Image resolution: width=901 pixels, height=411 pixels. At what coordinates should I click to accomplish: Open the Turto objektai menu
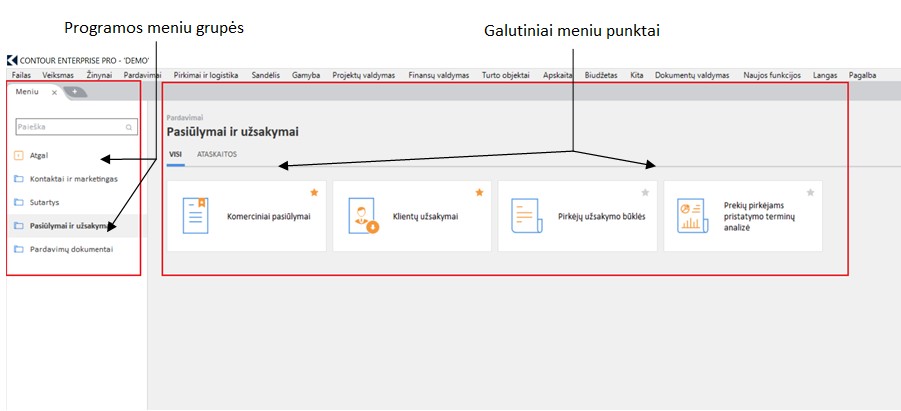click(x=506, y=75)
